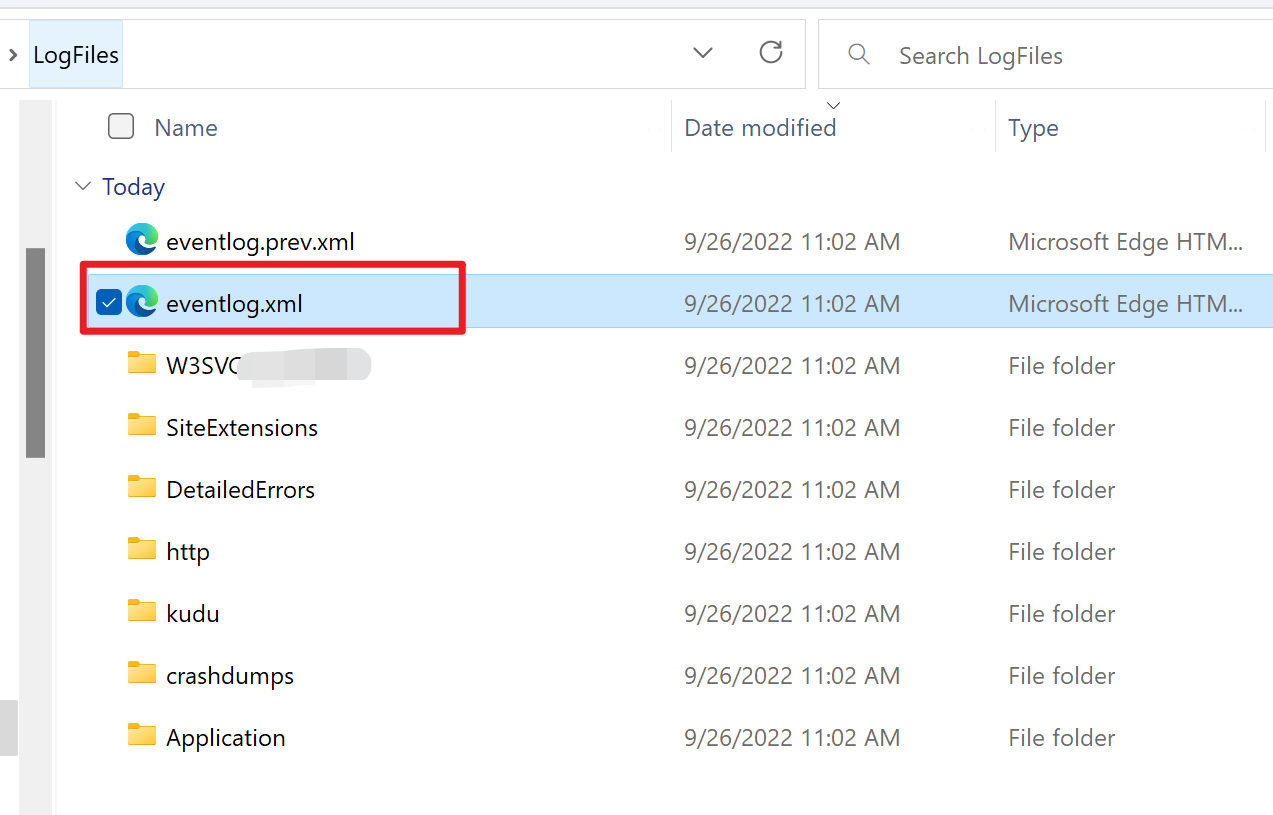Click the Edge icon beside eventlog.xml
Viewport: 1273px width, 815px height.
(142, 302)
